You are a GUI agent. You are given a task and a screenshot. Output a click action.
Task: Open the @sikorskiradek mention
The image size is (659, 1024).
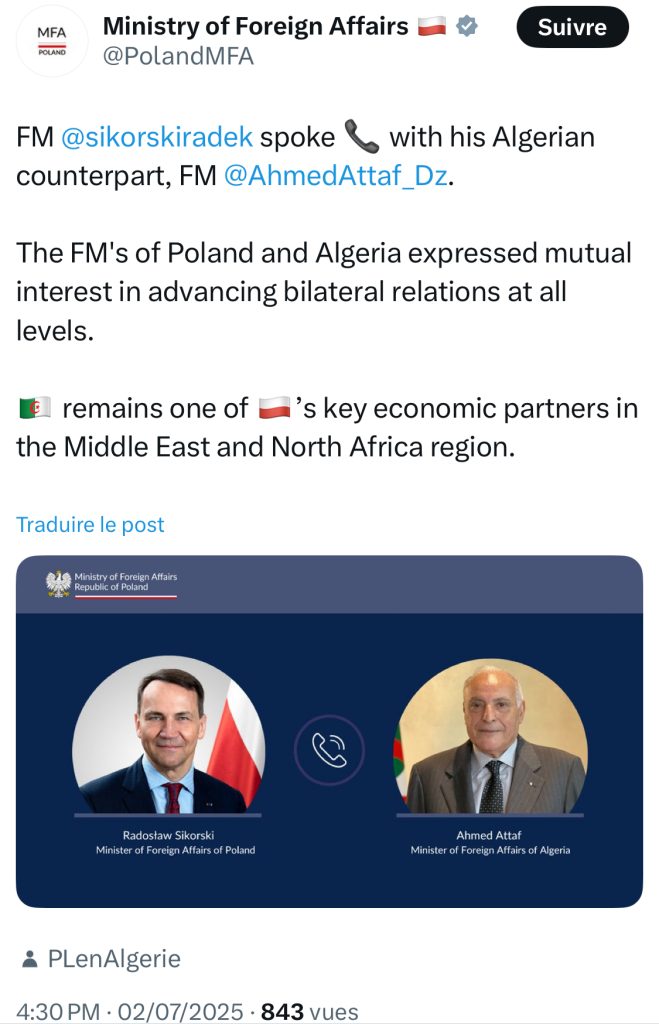point(157,137)
